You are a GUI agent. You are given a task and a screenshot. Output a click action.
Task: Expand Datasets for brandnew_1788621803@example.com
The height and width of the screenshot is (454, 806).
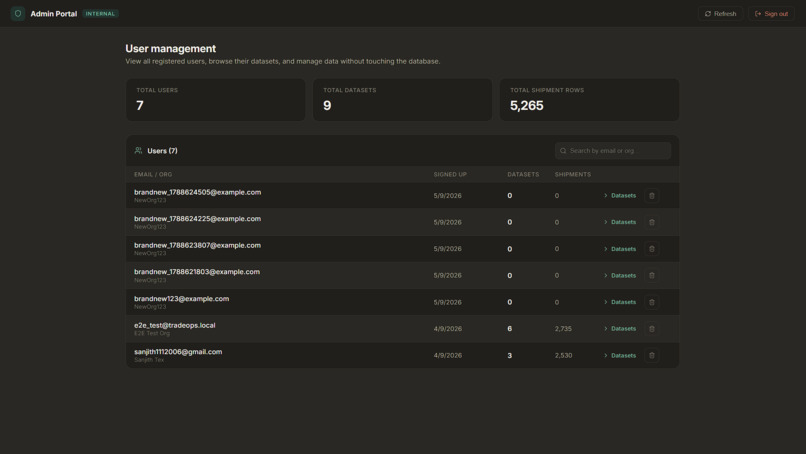[x=620, y=276]
